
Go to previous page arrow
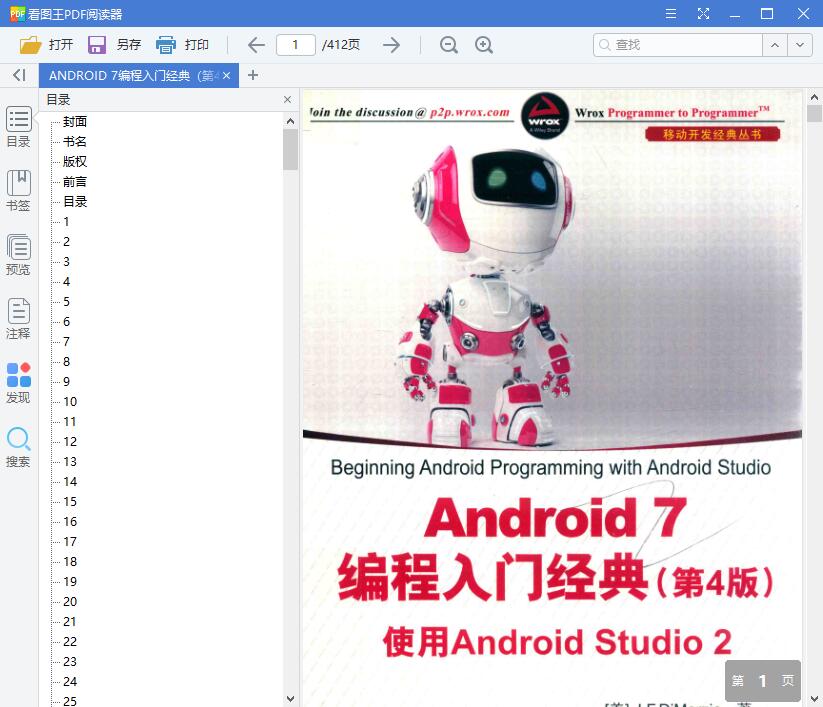click(x=256, y=45)
